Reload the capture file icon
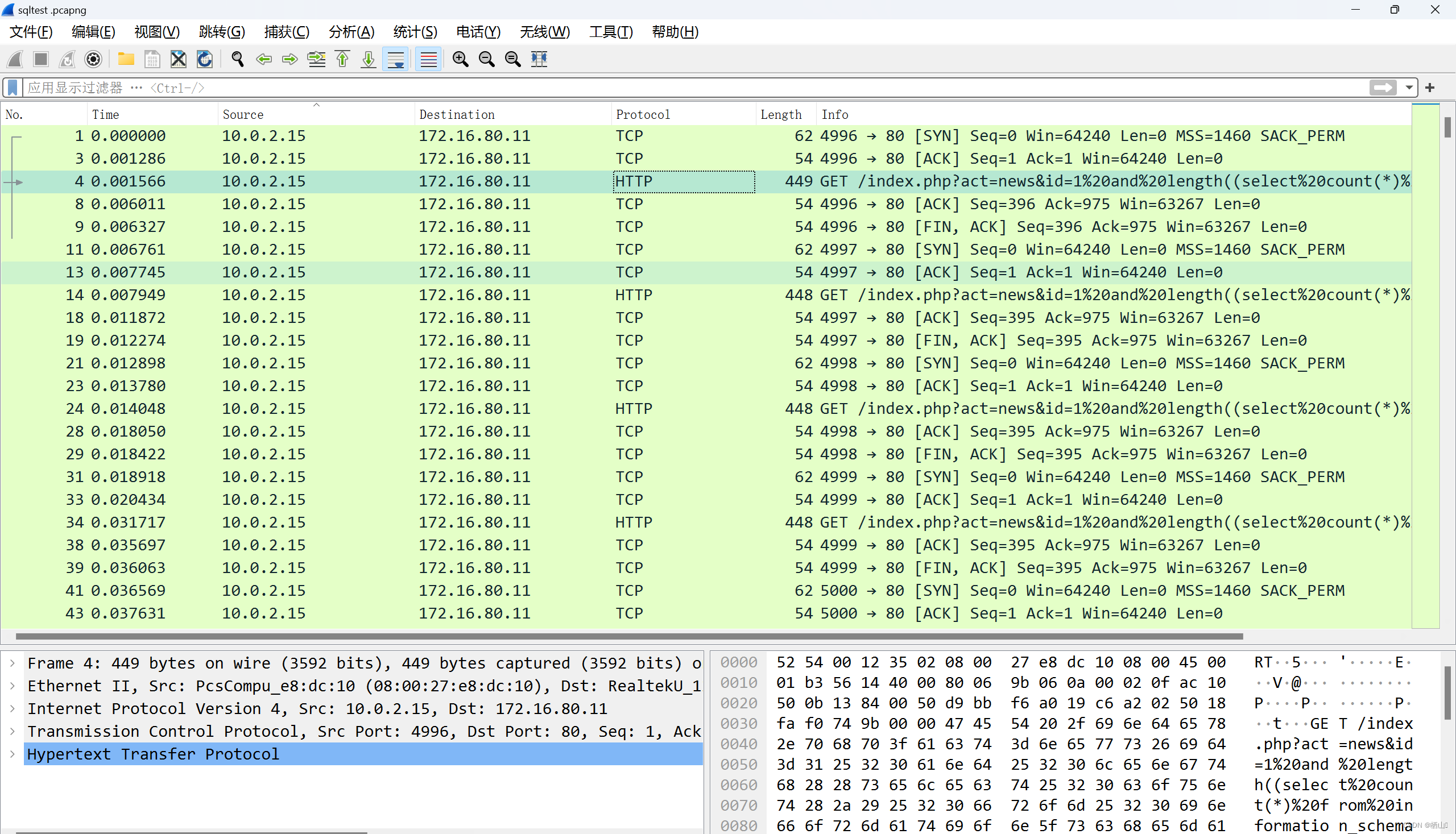The height and width of the screenshot is (834, 1456). 205,59
